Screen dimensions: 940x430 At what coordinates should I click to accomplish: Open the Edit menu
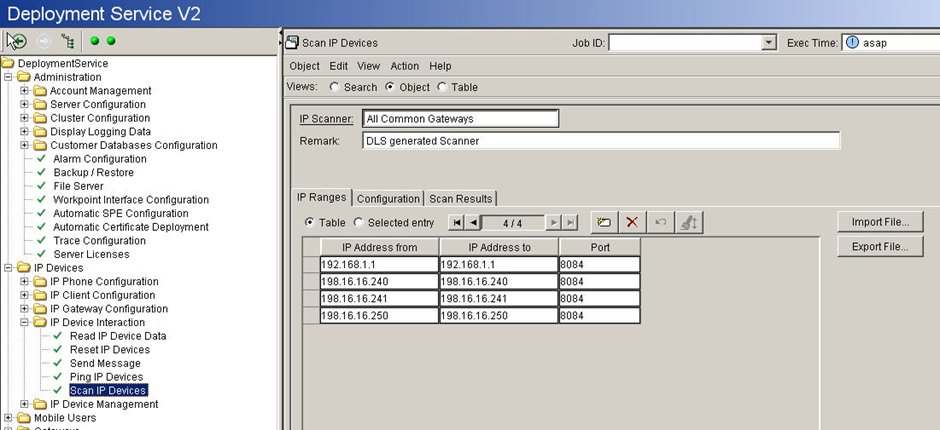click(339, 66)
